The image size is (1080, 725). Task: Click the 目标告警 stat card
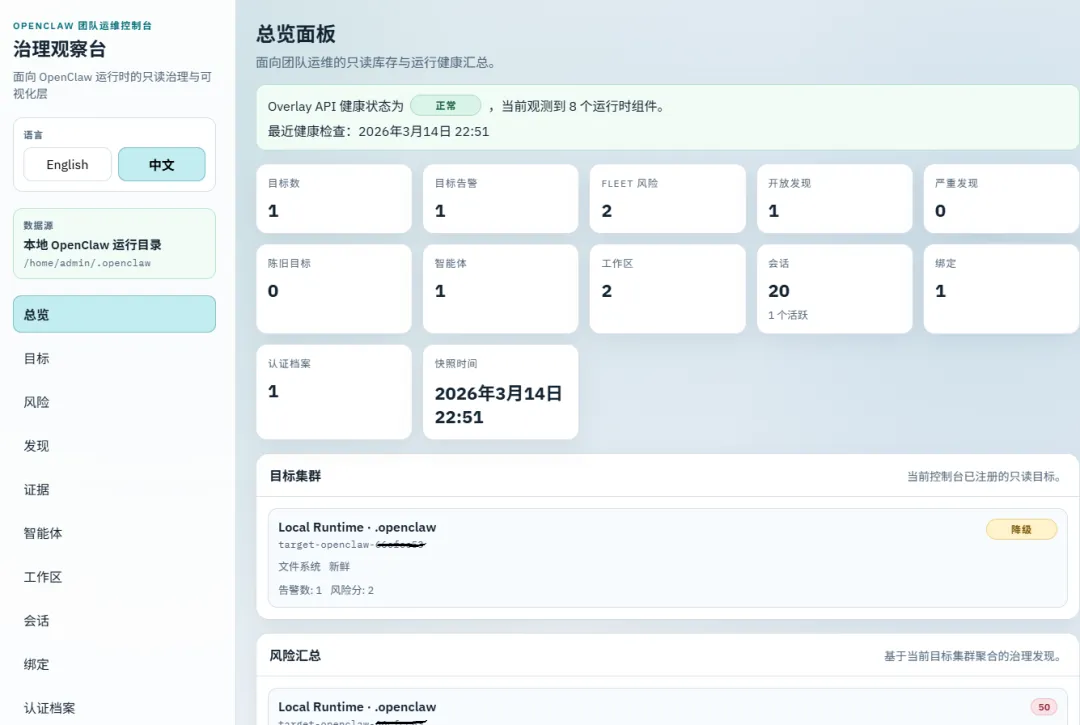coord(501,198)
